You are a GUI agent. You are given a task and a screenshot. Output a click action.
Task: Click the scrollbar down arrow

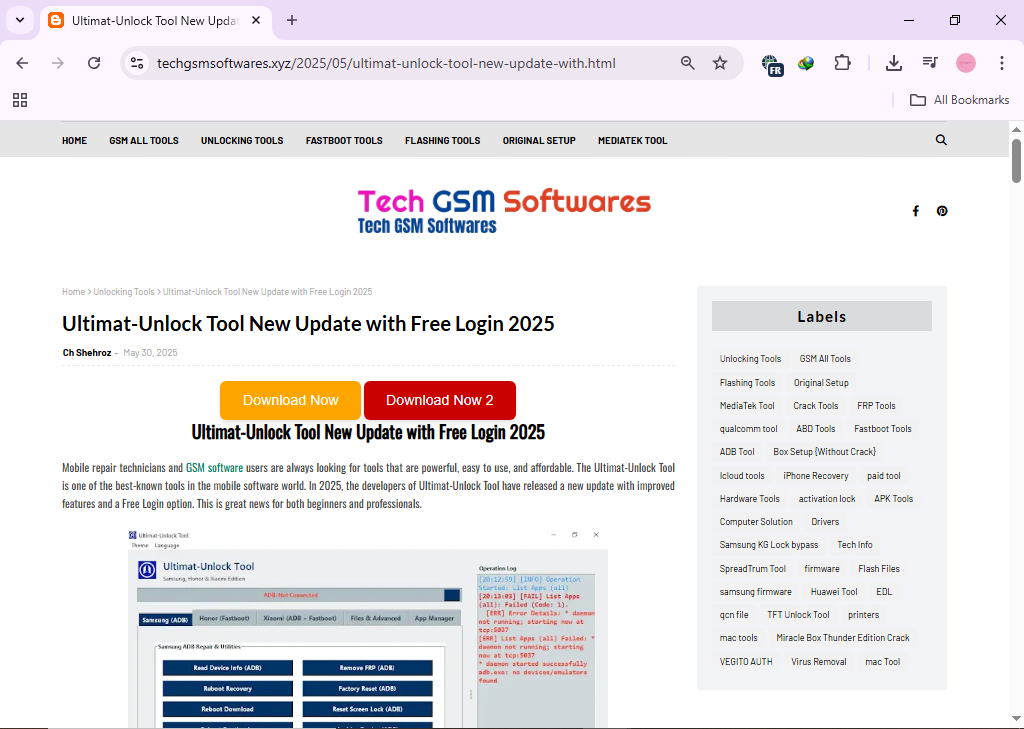(x=1016, y=719)
